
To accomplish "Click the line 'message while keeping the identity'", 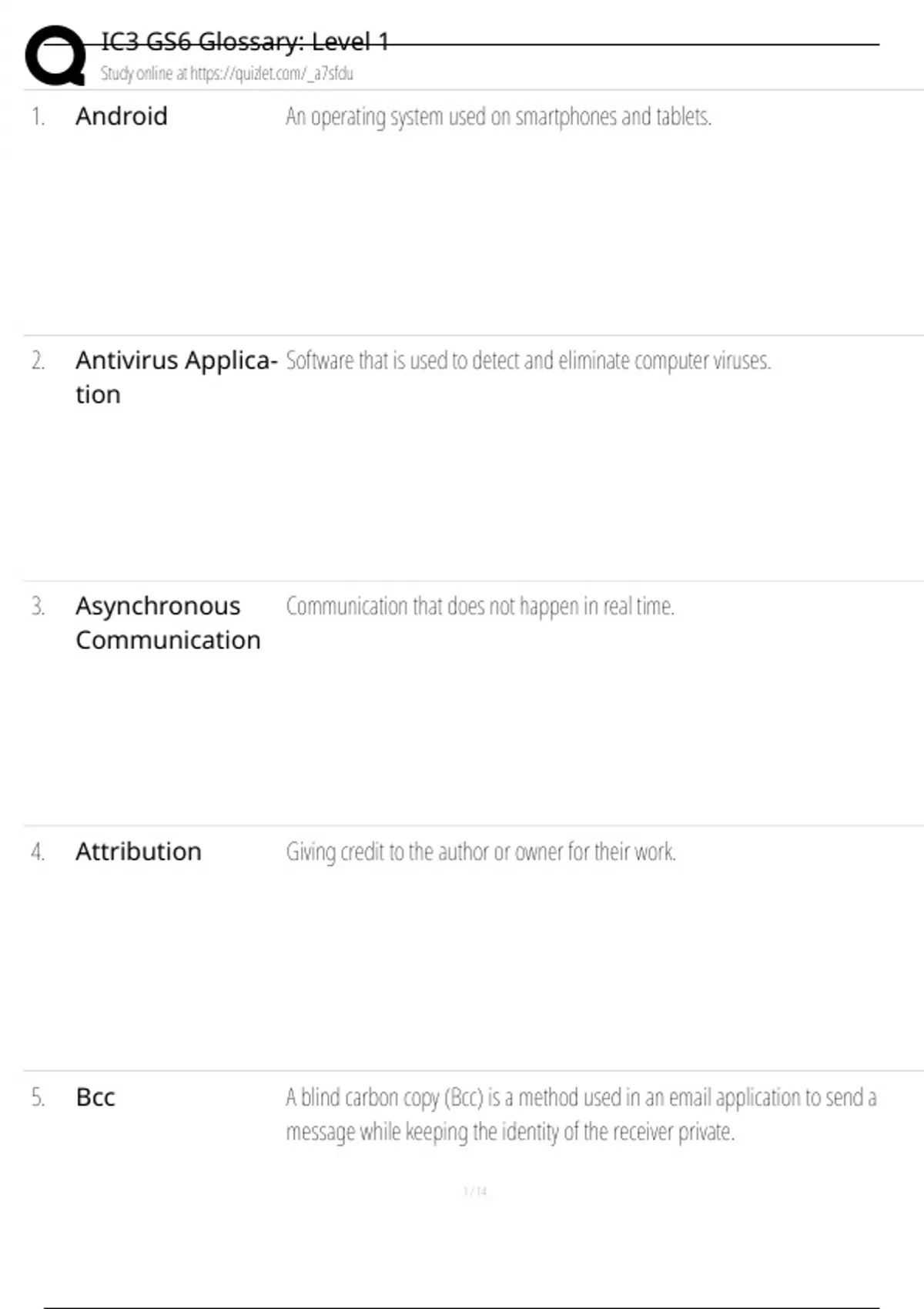I will (x=510, y=1132).
